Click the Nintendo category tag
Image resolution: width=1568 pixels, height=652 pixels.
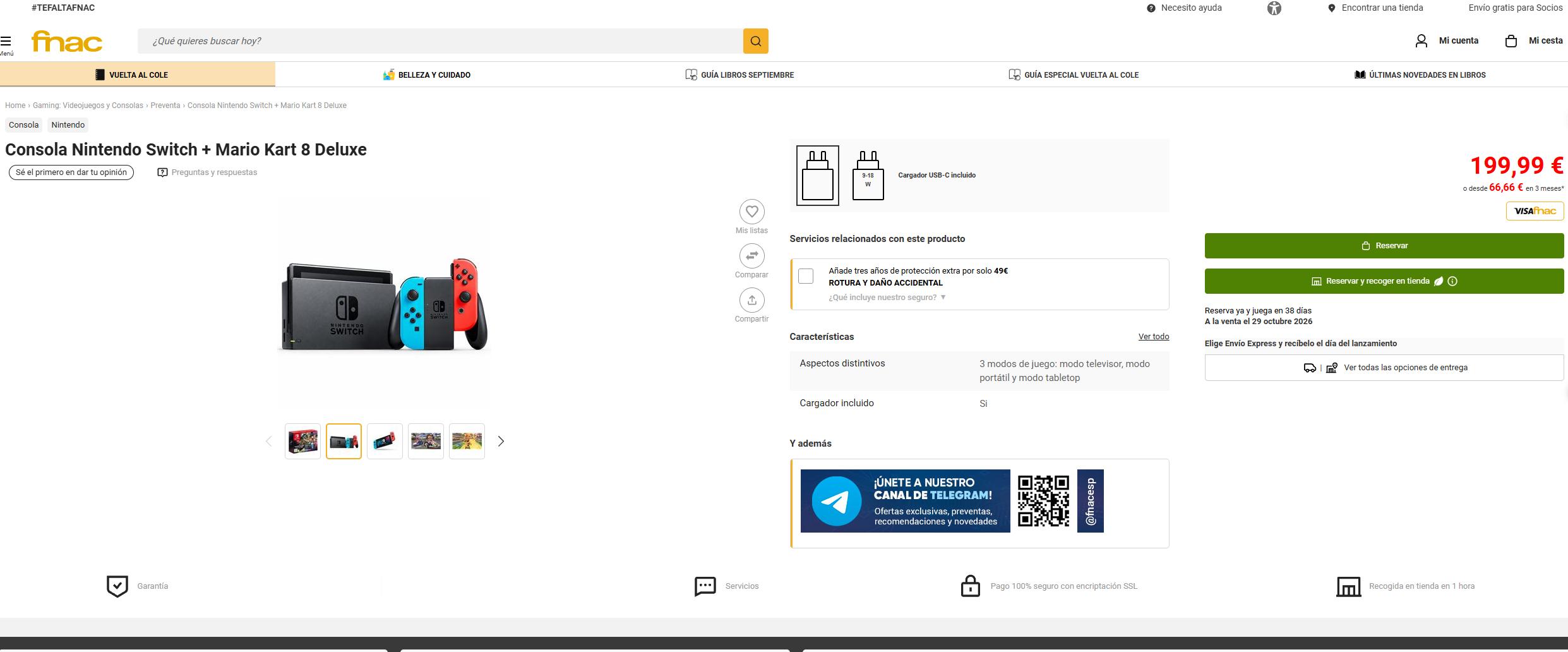[68, 125]
